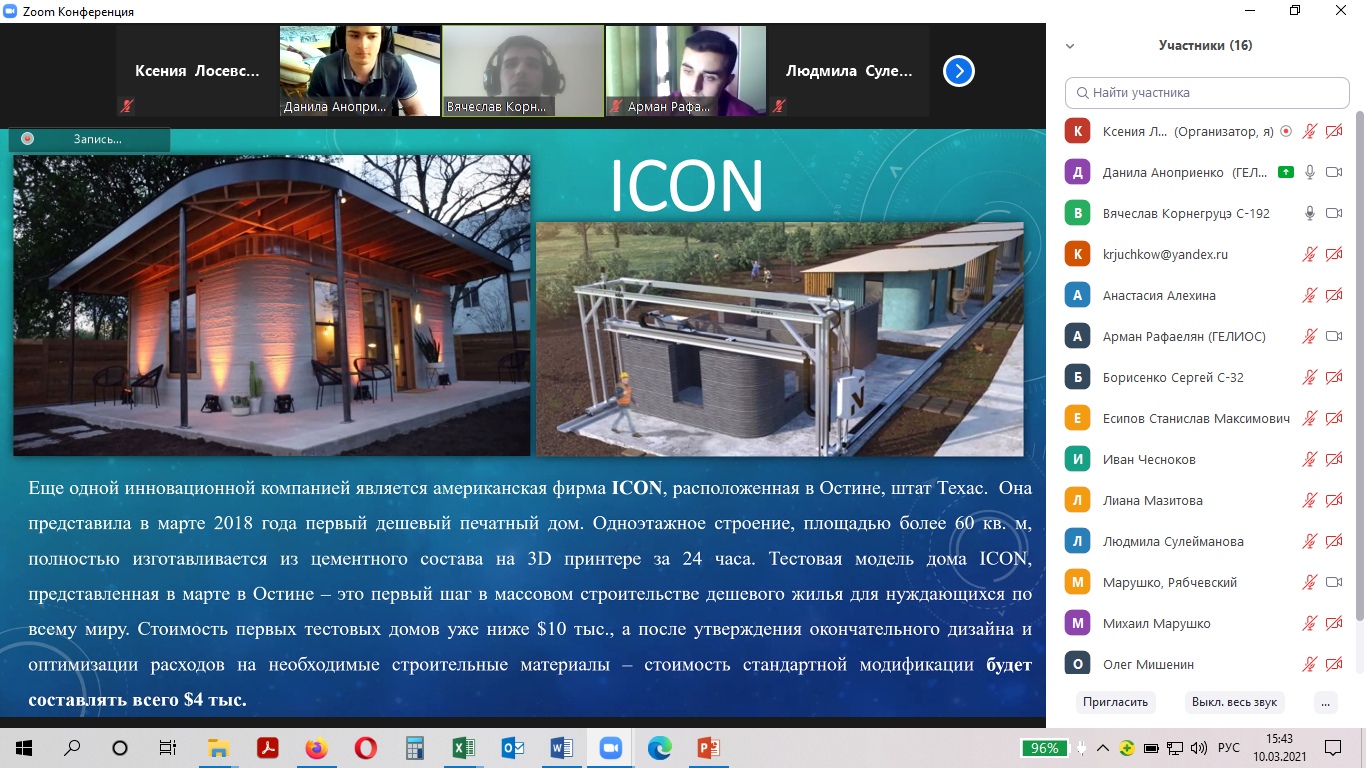Collapse the Участники panel with the chevron
The image size is (1366, 768).
click(1070, 46)
